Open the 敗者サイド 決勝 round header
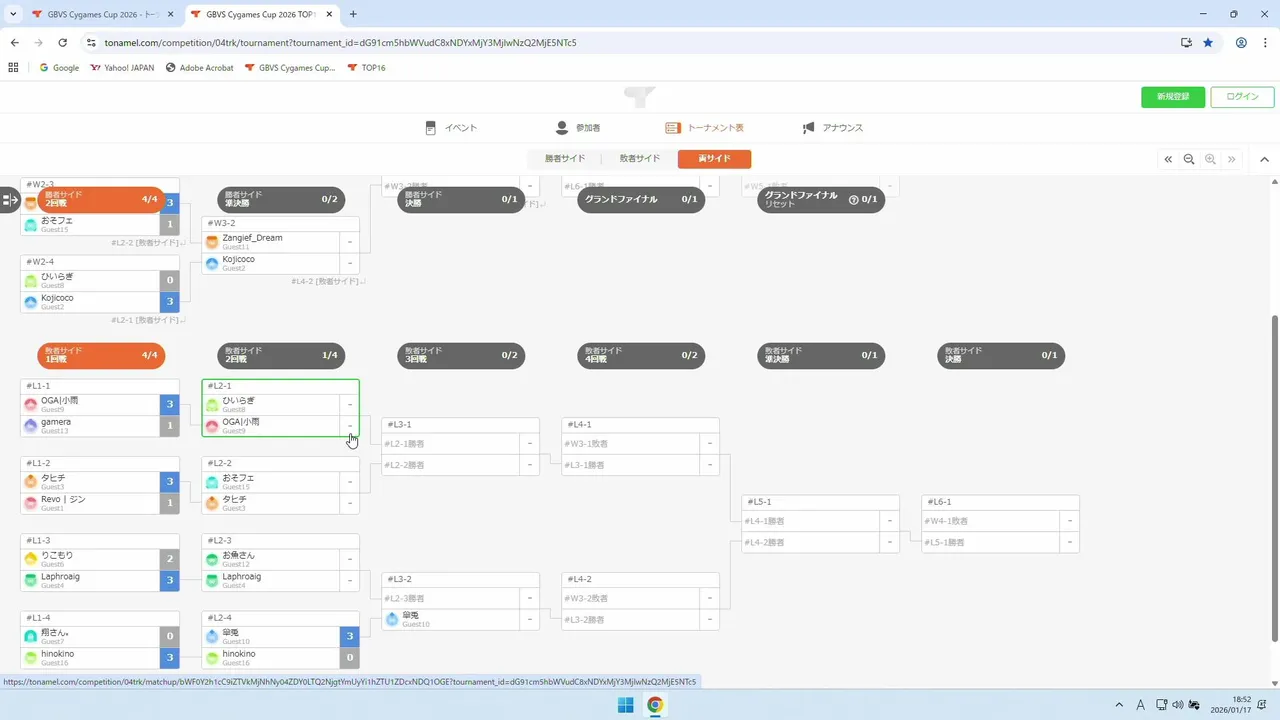Image resolution: width=1280 pixels, height=720 pixels. pos(1001,355)
